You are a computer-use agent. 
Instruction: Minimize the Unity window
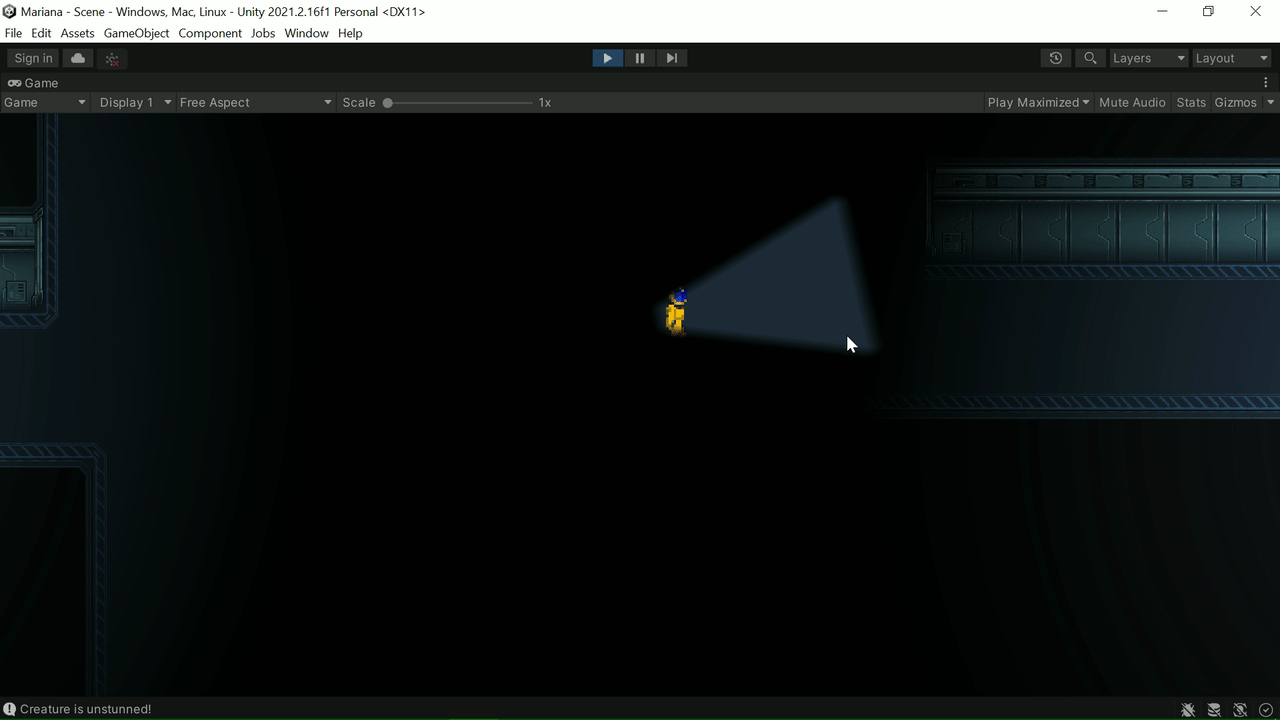(x=1162, y=12)
